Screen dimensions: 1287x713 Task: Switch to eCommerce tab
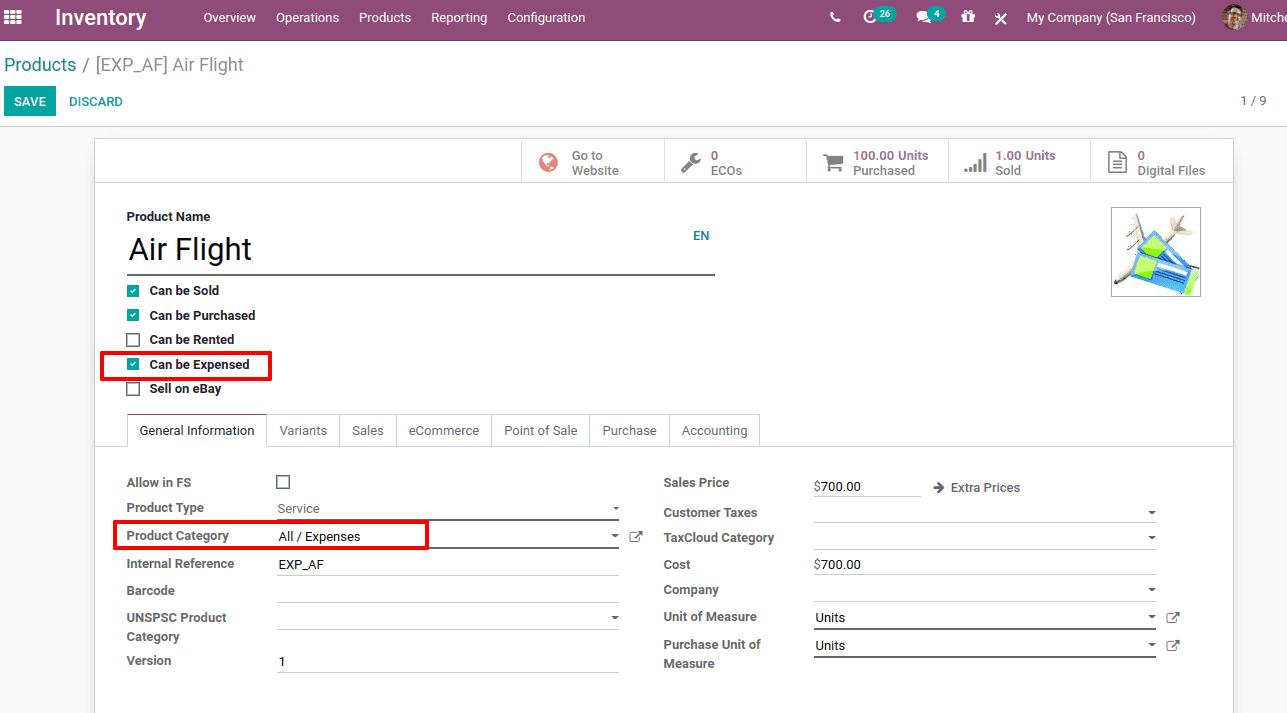(x=444, y=431)
